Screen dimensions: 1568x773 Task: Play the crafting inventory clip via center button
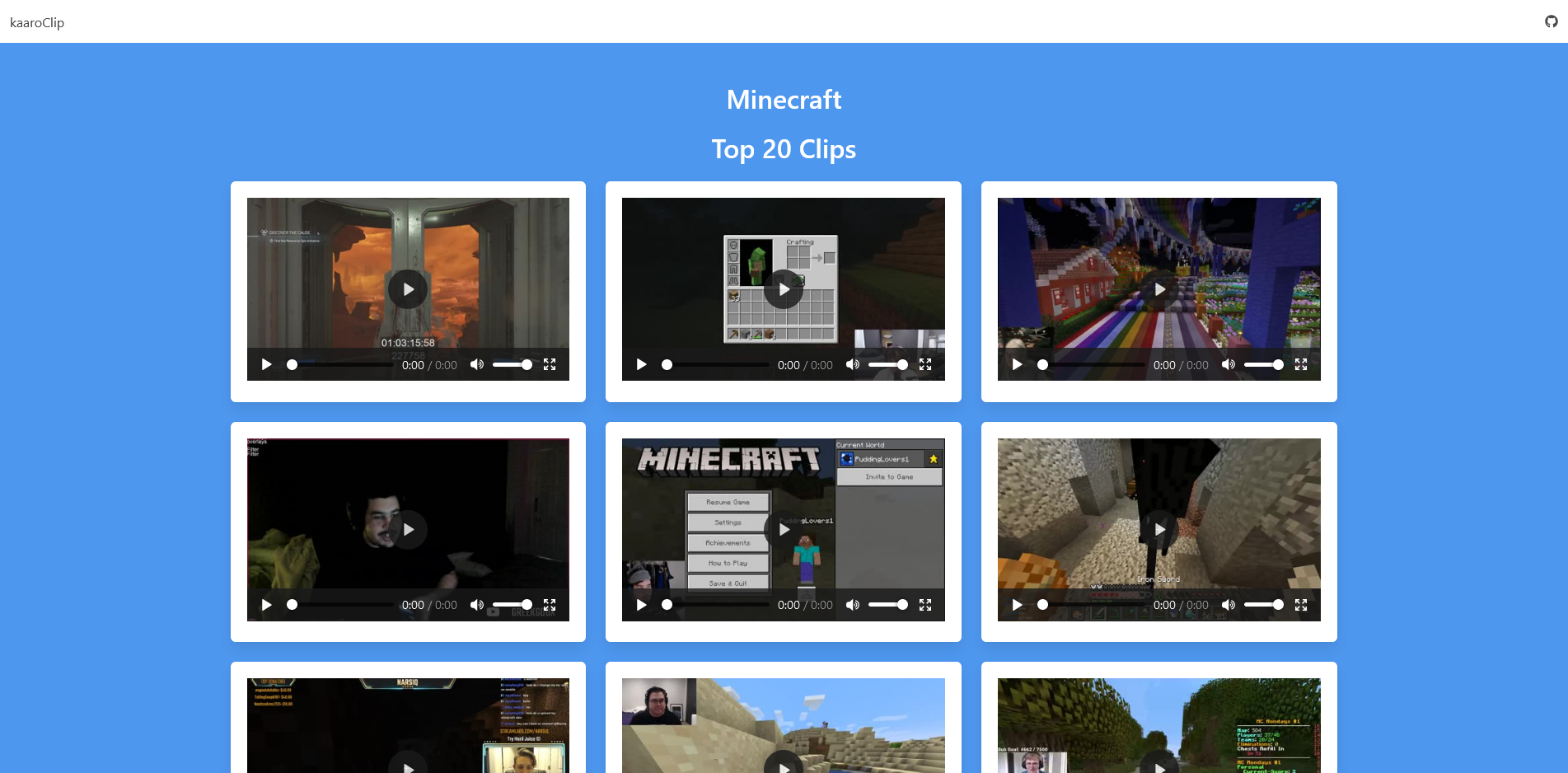click(x=784, y=289)
